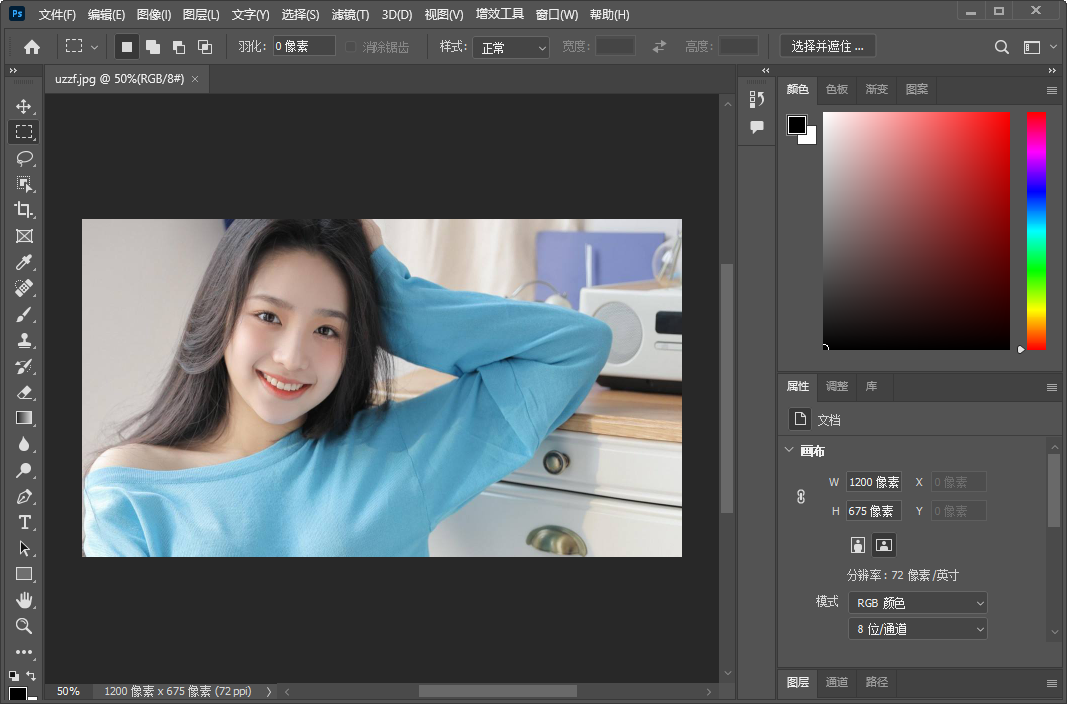
Task: Open the 文件(F) menu
Action: click(x=57, y=14)
